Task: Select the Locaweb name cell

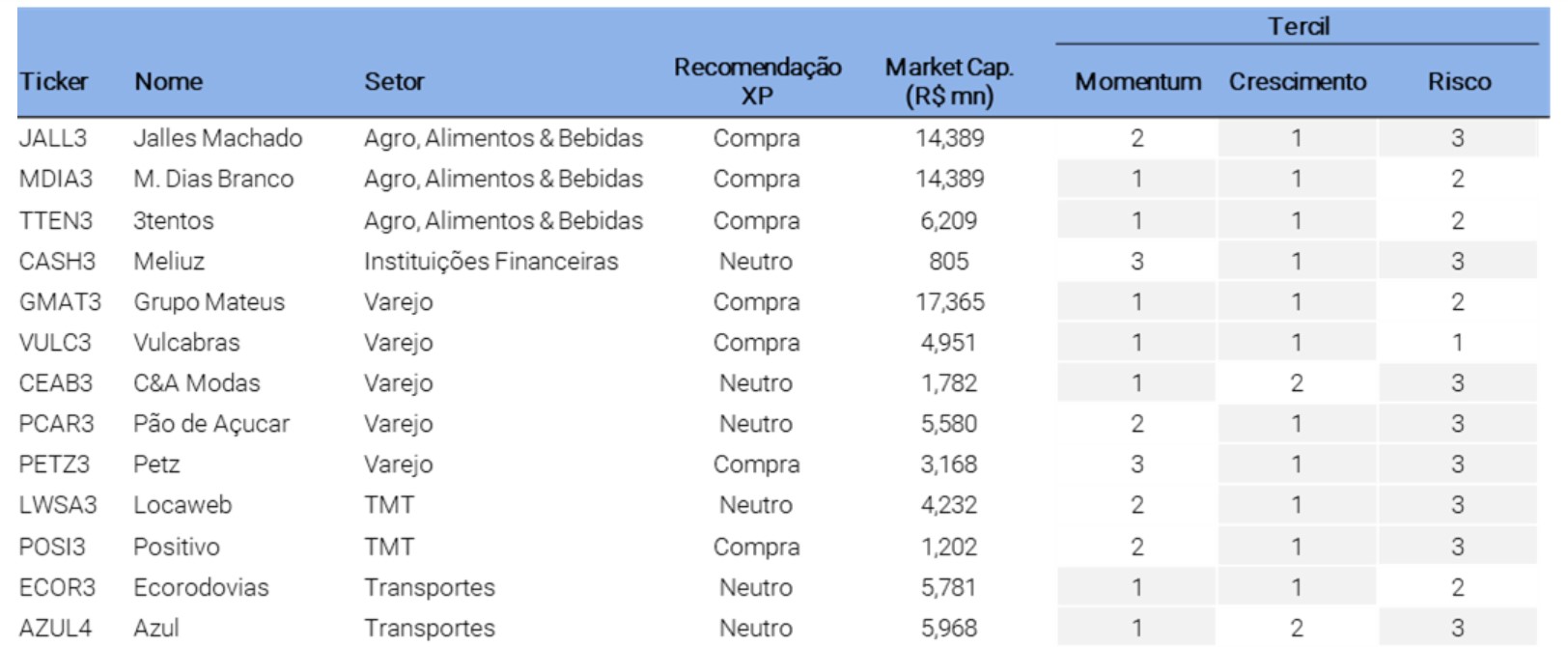Action: click(182, 505)
